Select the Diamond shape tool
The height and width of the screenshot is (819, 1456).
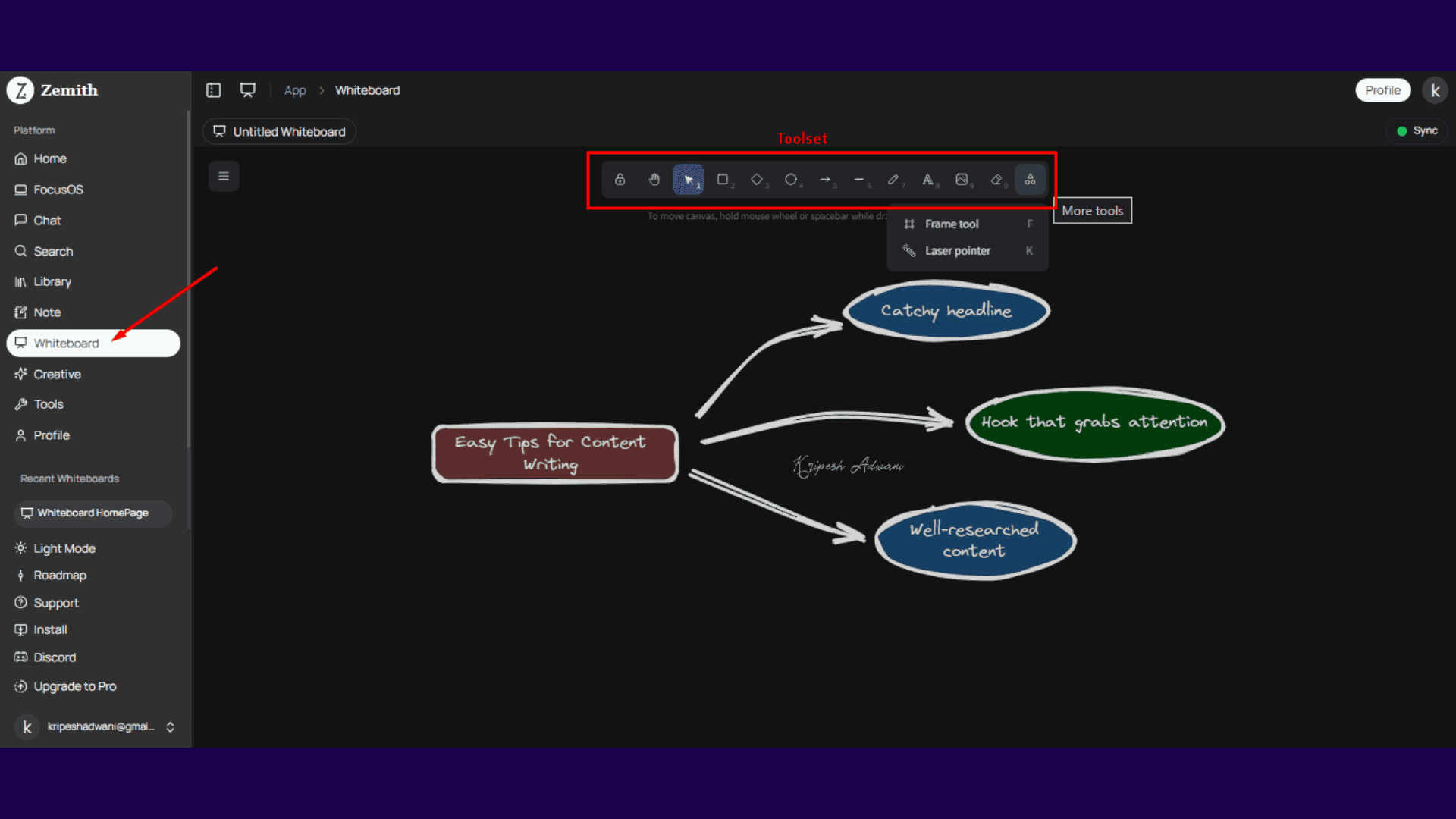756,180
